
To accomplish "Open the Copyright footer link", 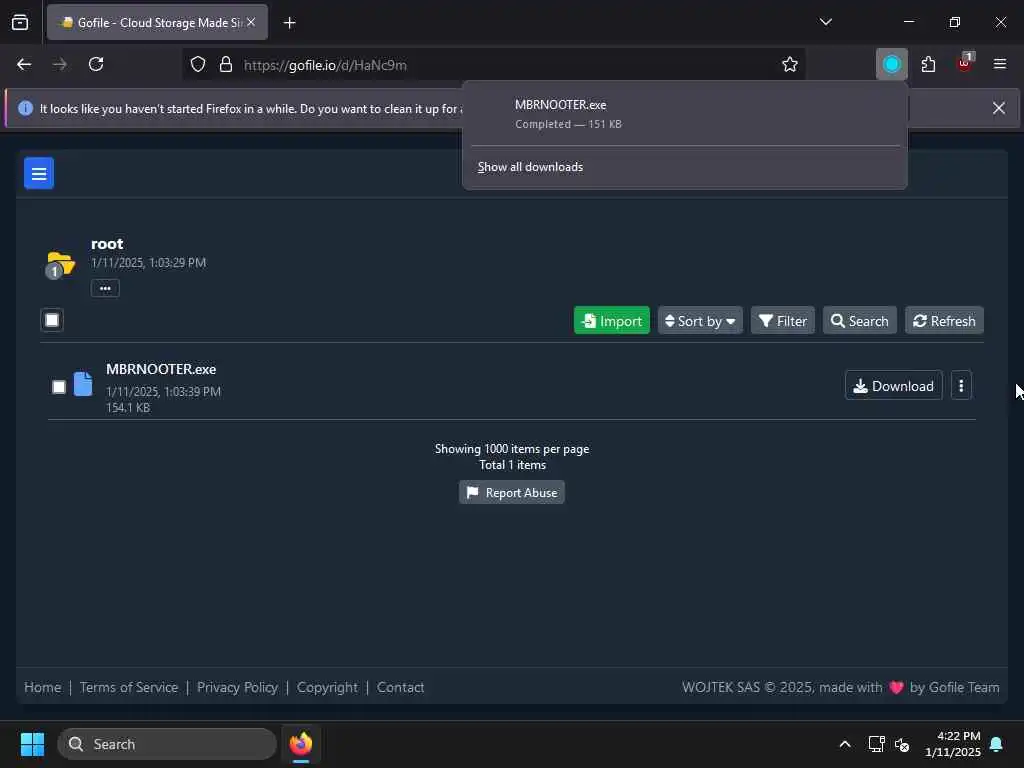I will pyautogui.click(x=327, y=687).
